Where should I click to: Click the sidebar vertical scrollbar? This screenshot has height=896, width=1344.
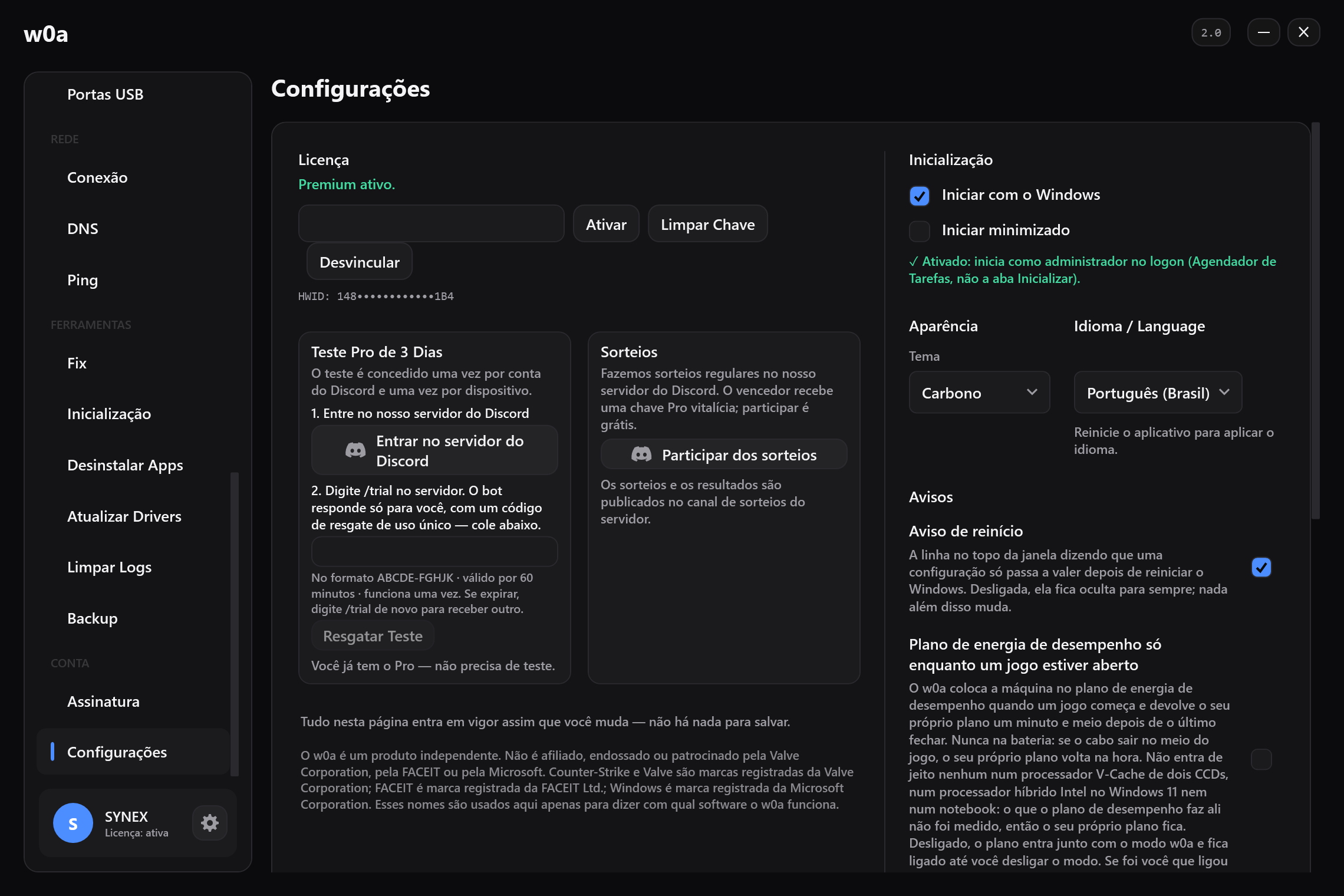click(235, 624)
